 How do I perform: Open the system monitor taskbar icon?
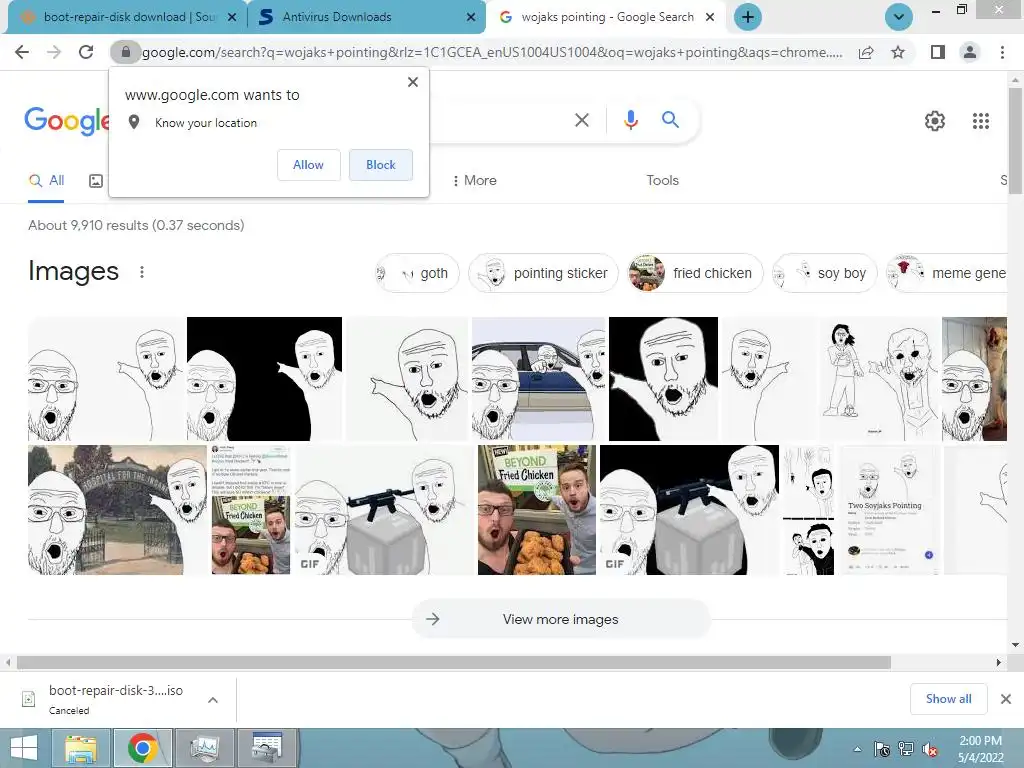point(204,748)
